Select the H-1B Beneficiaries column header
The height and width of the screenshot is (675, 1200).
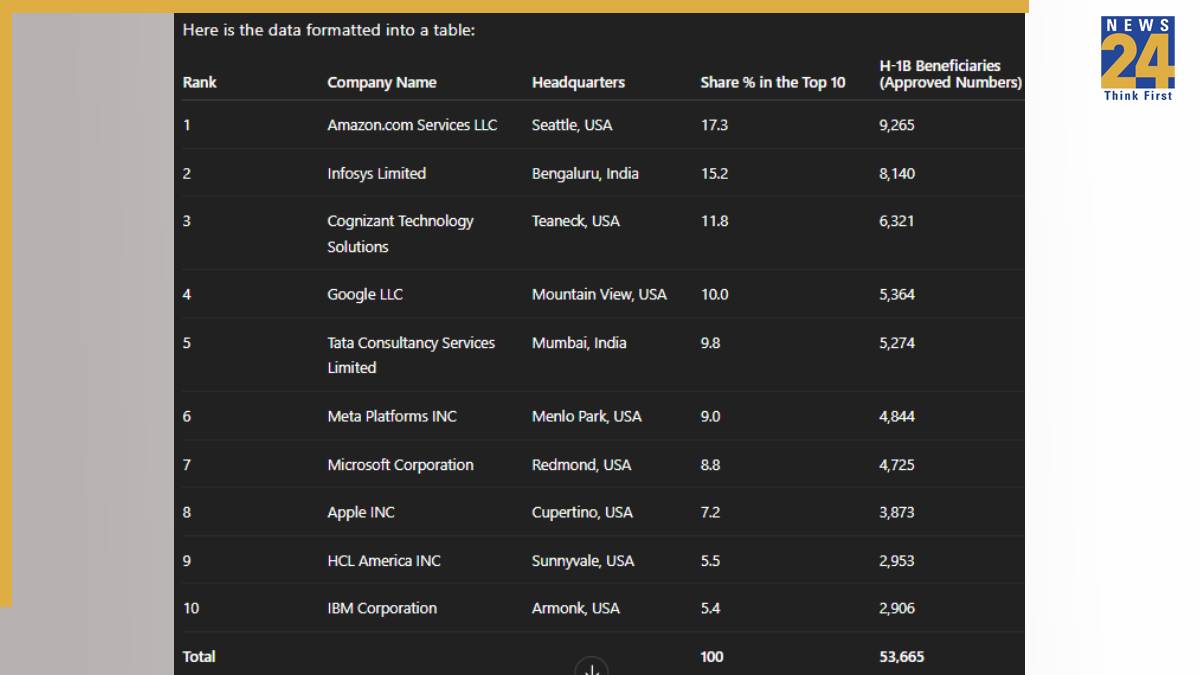coord(950,74)
